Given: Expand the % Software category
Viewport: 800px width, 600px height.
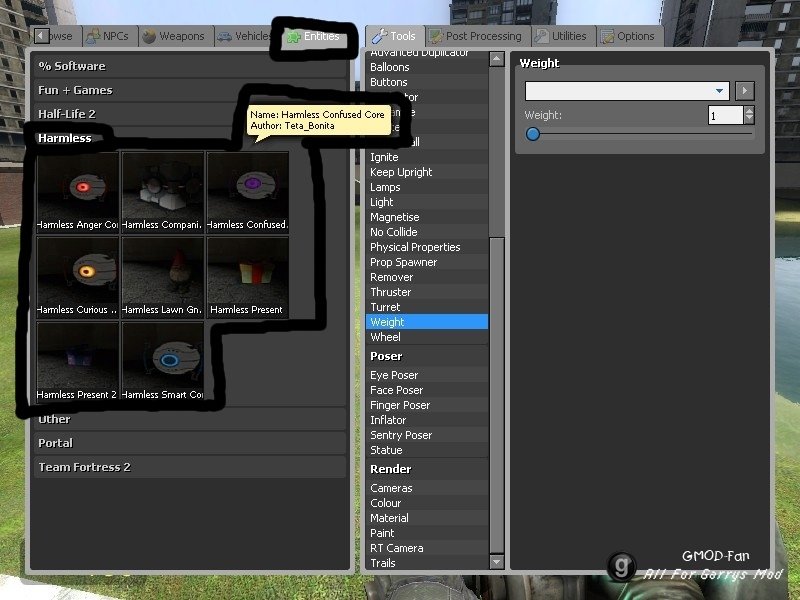Looking at the screenshot, I should point(190,66).
